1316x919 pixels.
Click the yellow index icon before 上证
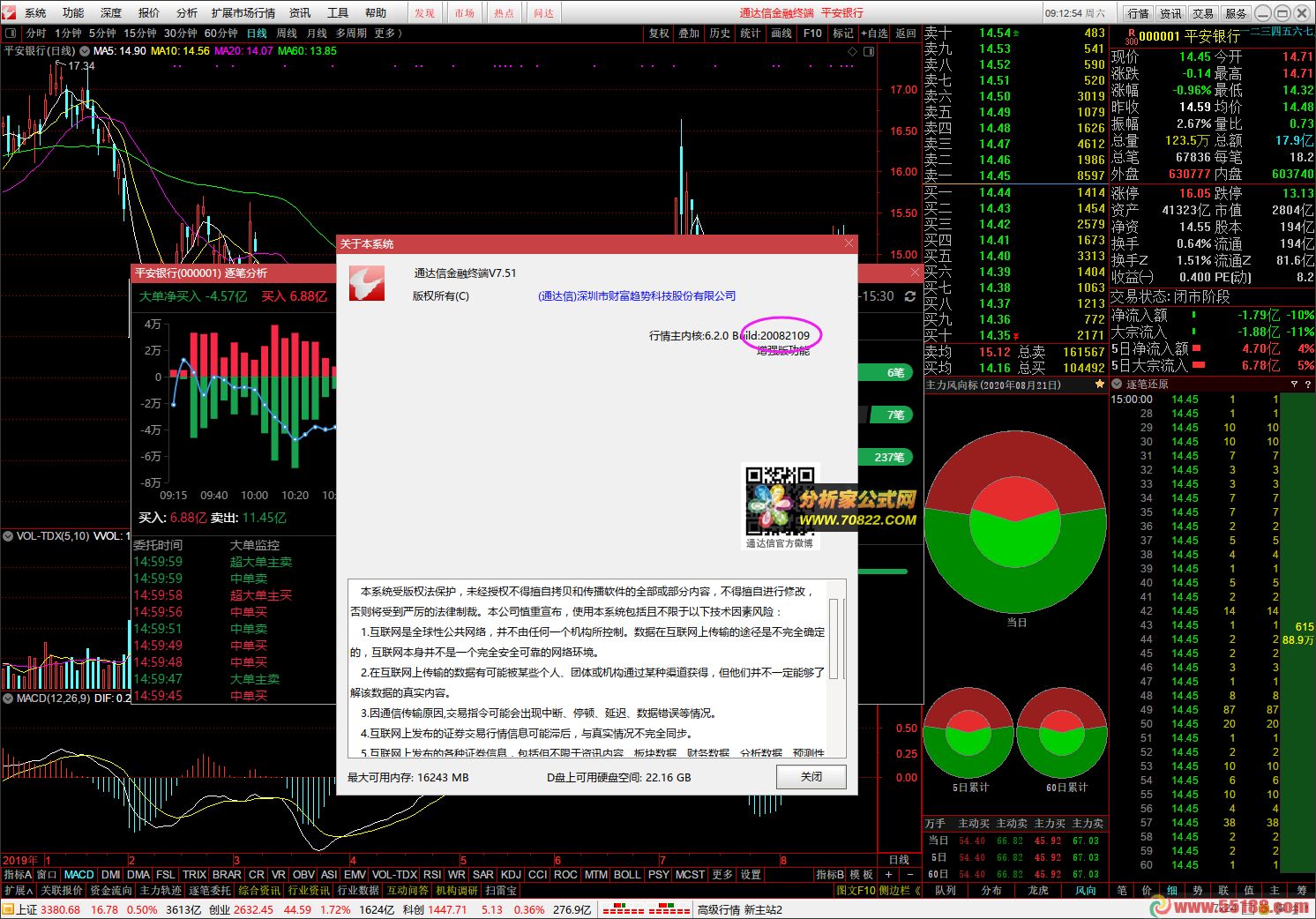(x=8, y=909)
